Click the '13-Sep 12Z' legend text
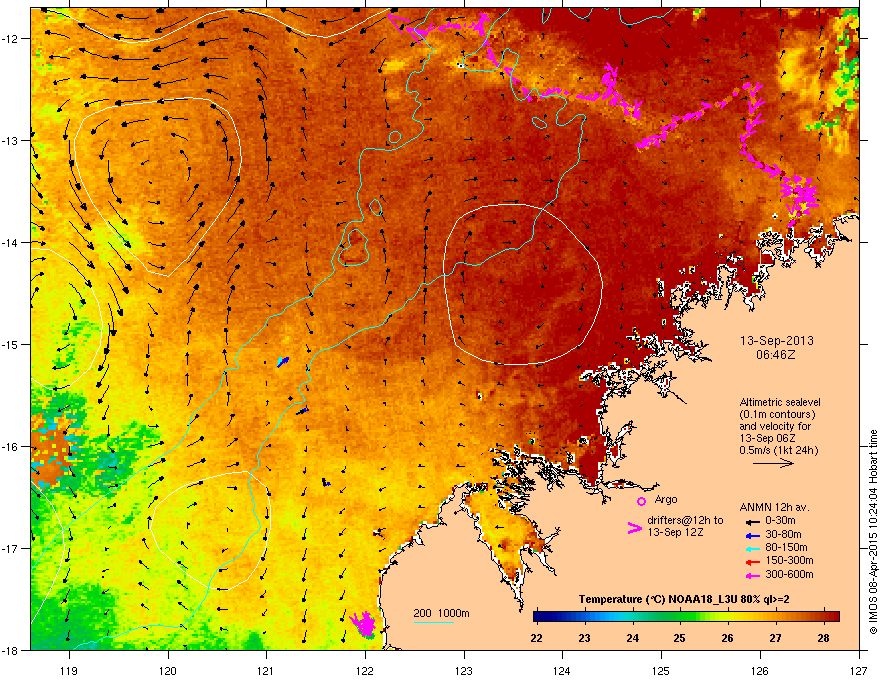 click(675, 532)
